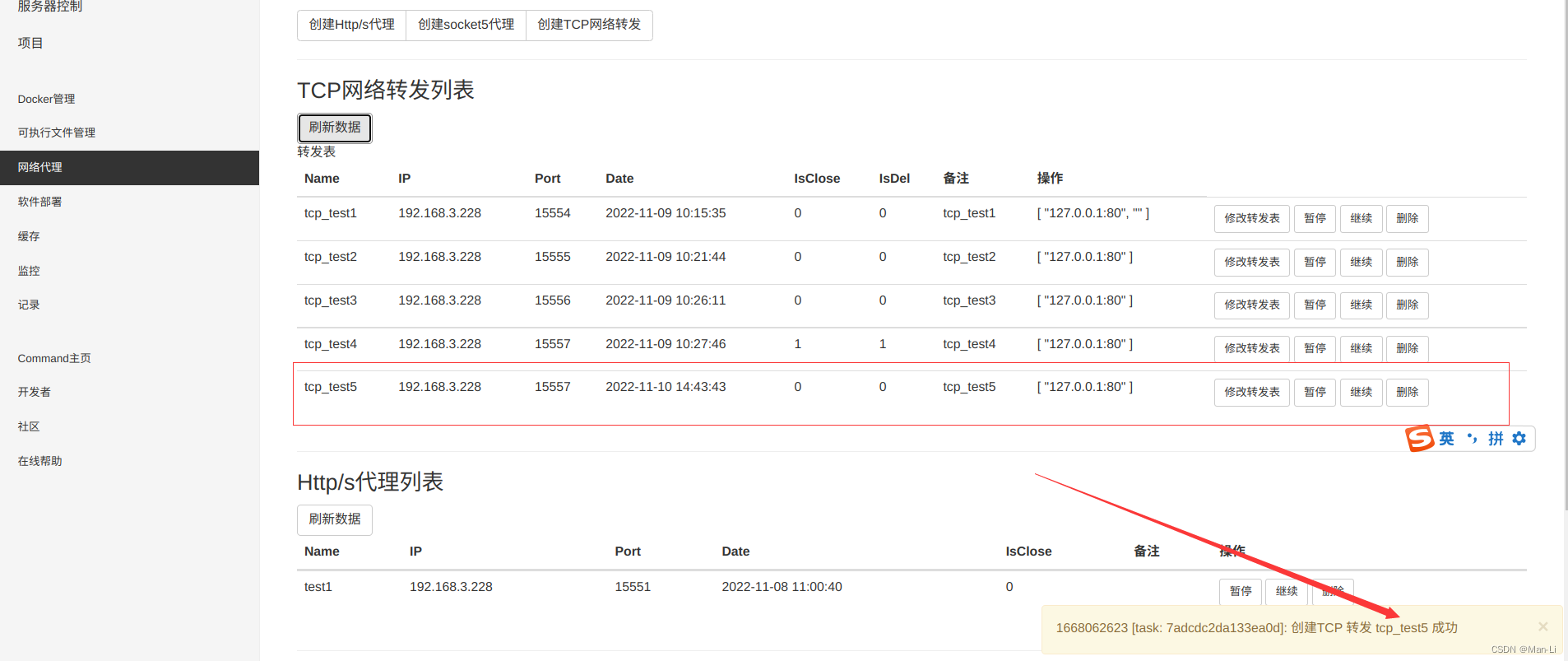
Task: Select 网络代理 in the sidebar
Action: click(x=129, y=167)
